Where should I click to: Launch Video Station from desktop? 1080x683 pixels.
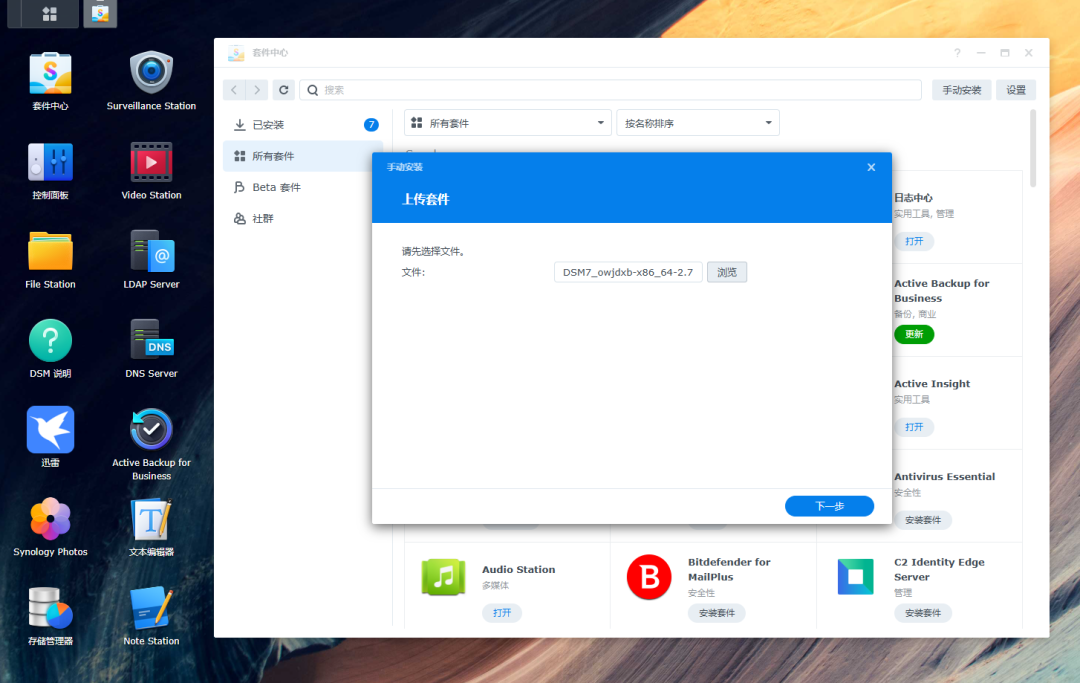tap(152, 162)
